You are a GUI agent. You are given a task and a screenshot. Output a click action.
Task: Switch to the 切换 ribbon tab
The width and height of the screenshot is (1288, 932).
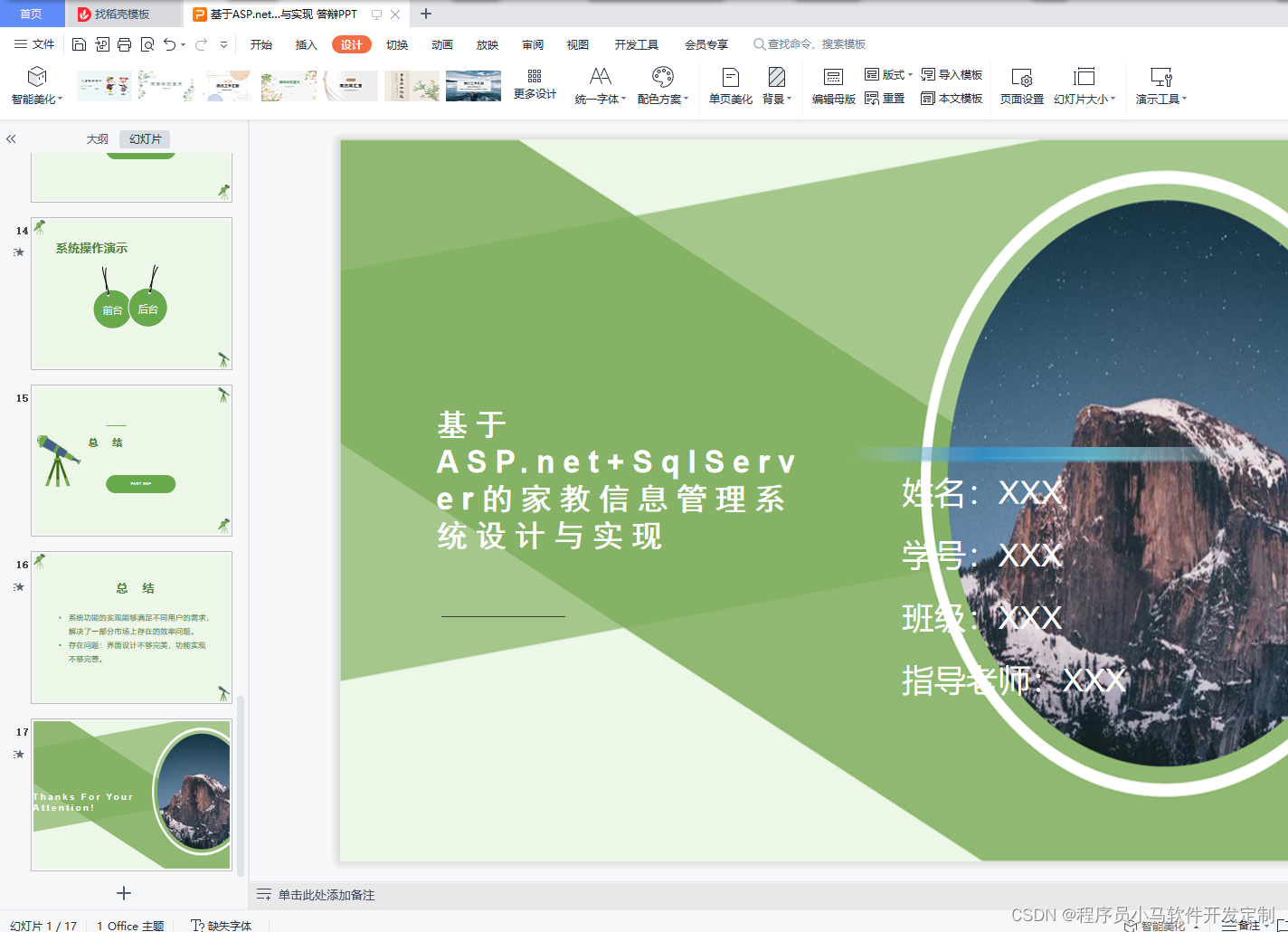click(396, 43)
